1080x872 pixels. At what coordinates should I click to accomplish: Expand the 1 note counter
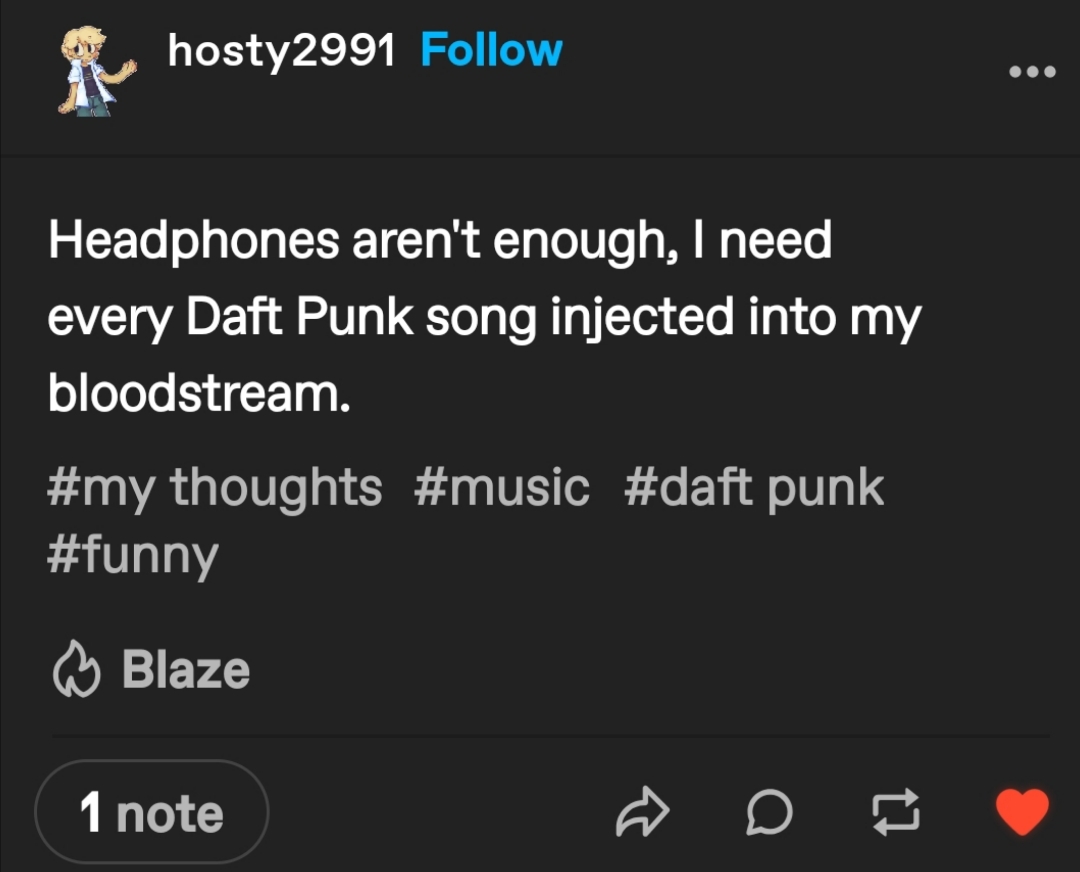coord(151,812)
